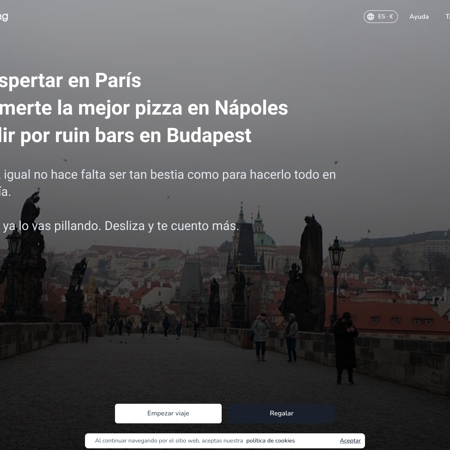This screenshot has width=450, height=450.
Task: Accept cookies with the Aceptar link
Action: coord(350,441)
